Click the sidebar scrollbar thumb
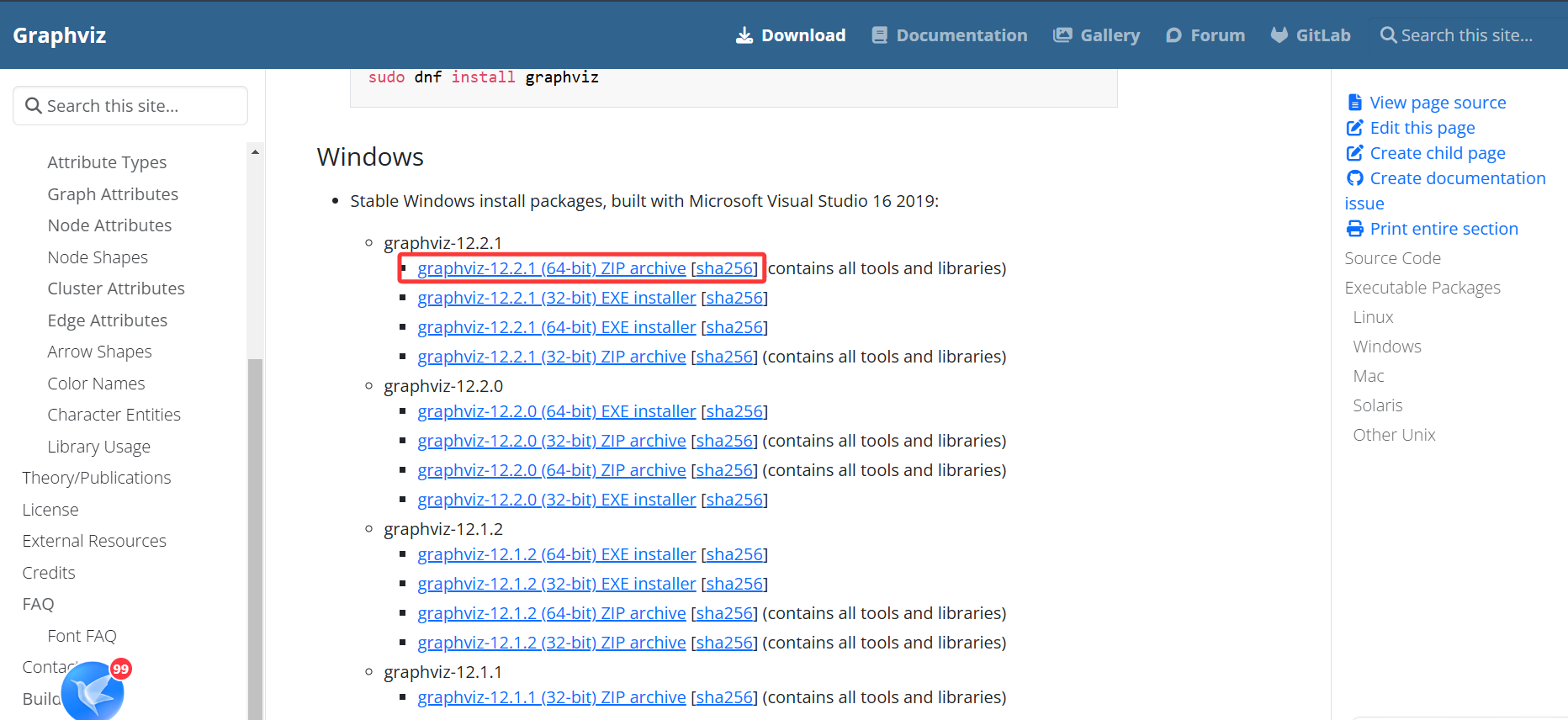The height and width of the screenshot is (720, 1568). [255, 538]
